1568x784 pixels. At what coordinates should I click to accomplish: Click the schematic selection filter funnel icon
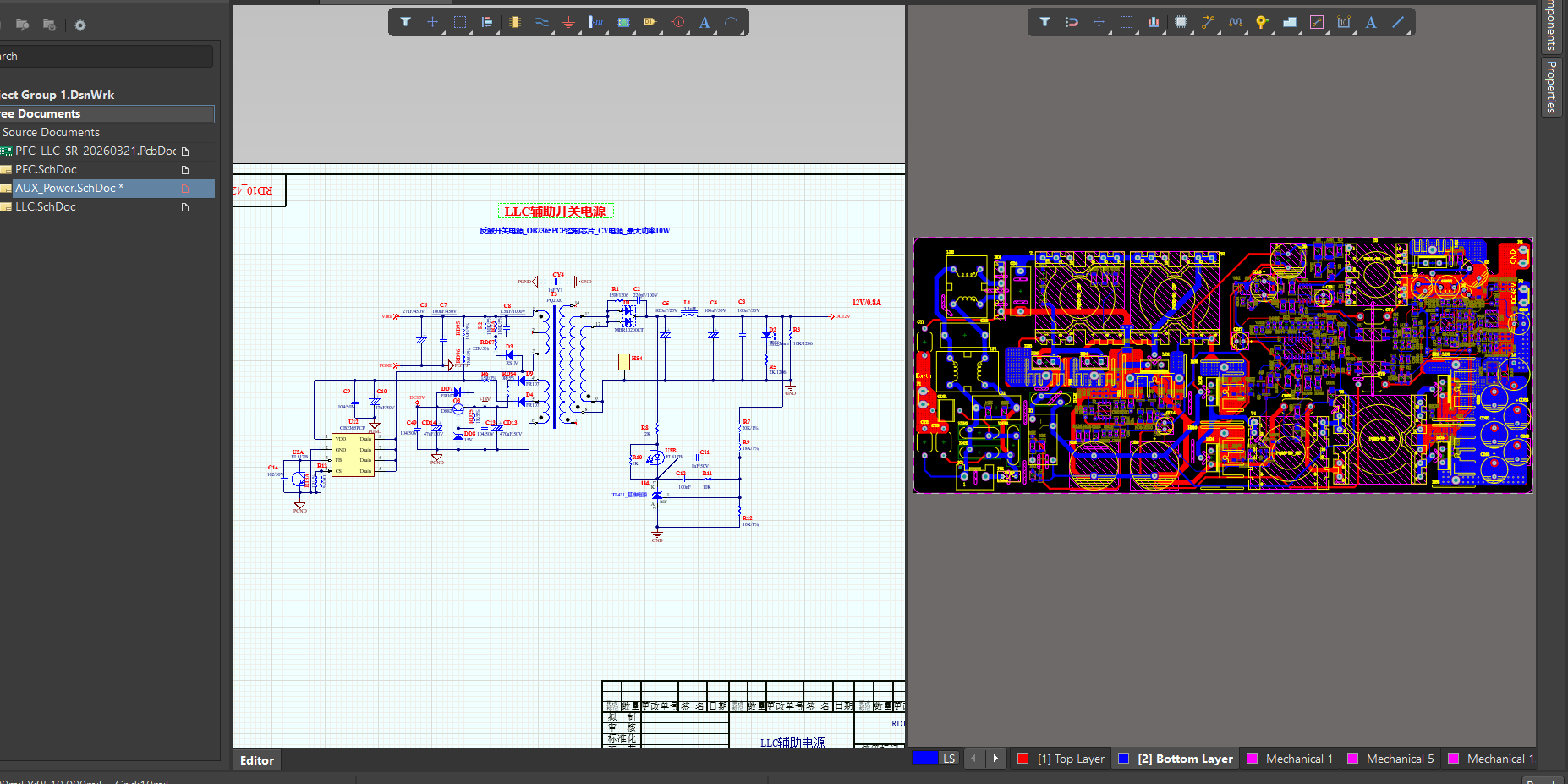(406, 22)
